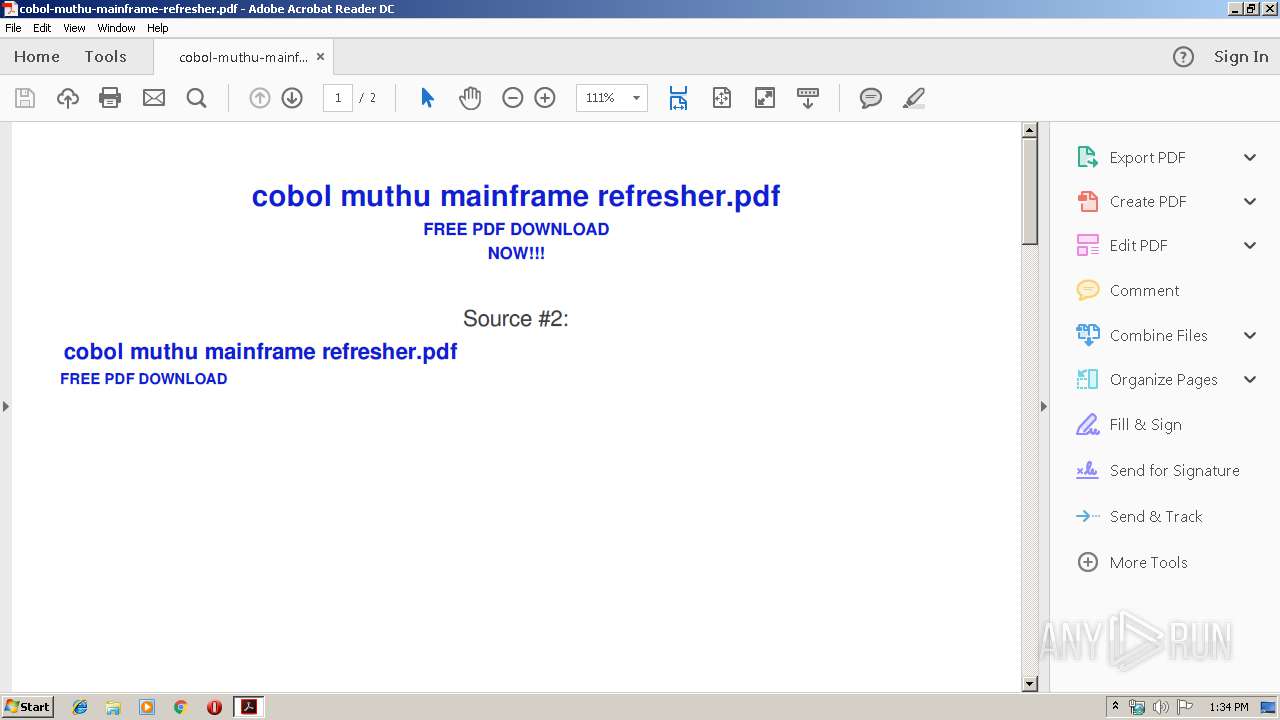Add a sticky note comment
This screenshot has width=1280, height=720.
tap(871, 98)
